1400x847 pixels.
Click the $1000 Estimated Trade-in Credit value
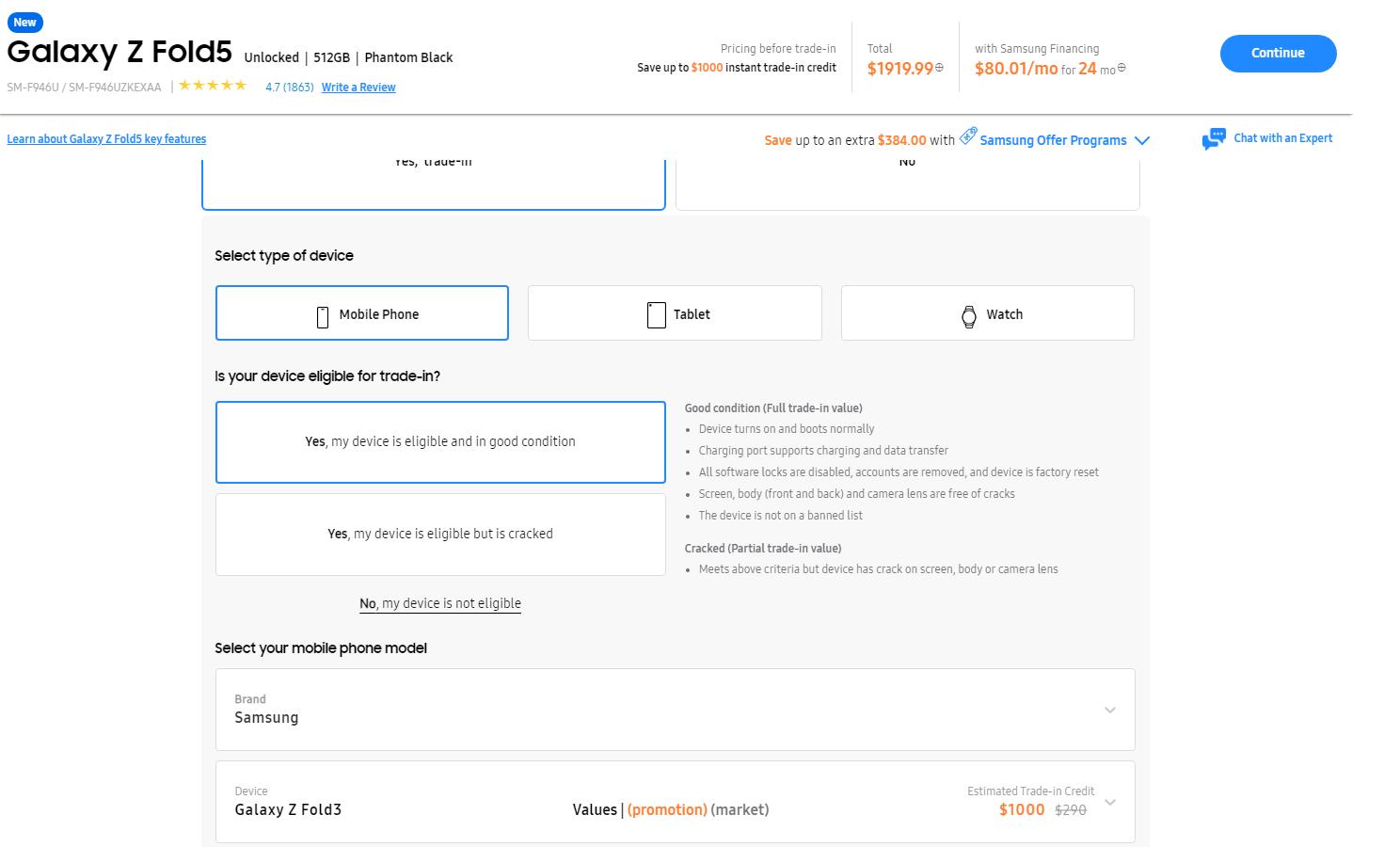coord(1022,810)
